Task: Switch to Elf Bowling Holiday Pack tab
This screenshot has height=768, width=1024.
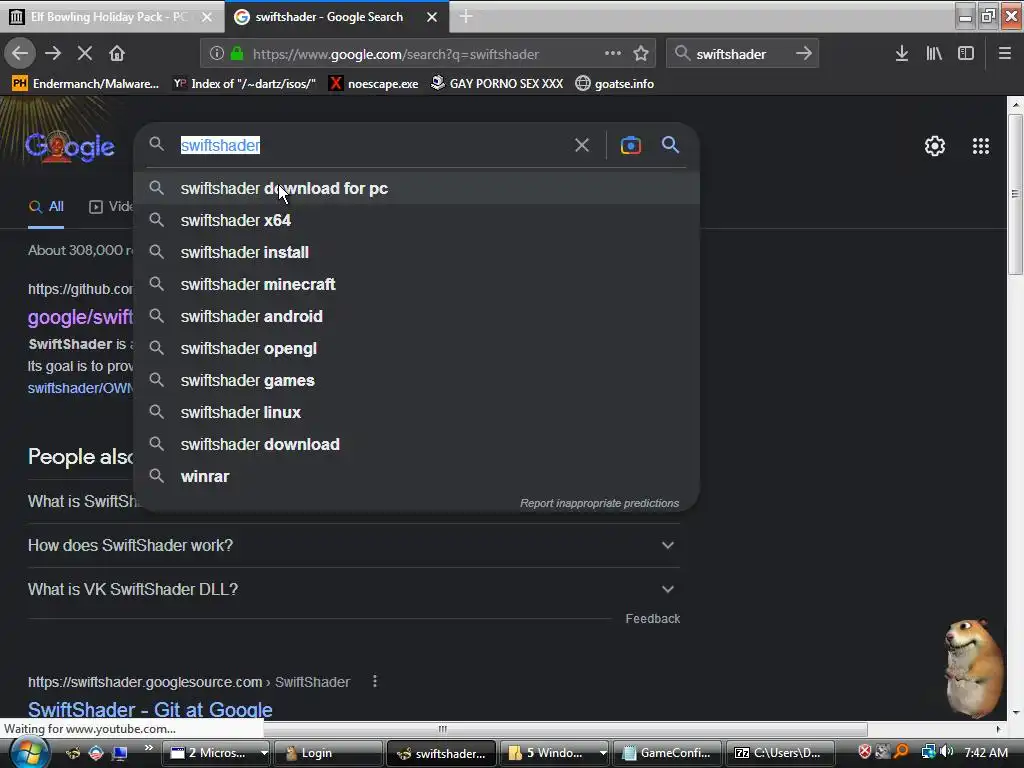Action: [x=112, y=17]
